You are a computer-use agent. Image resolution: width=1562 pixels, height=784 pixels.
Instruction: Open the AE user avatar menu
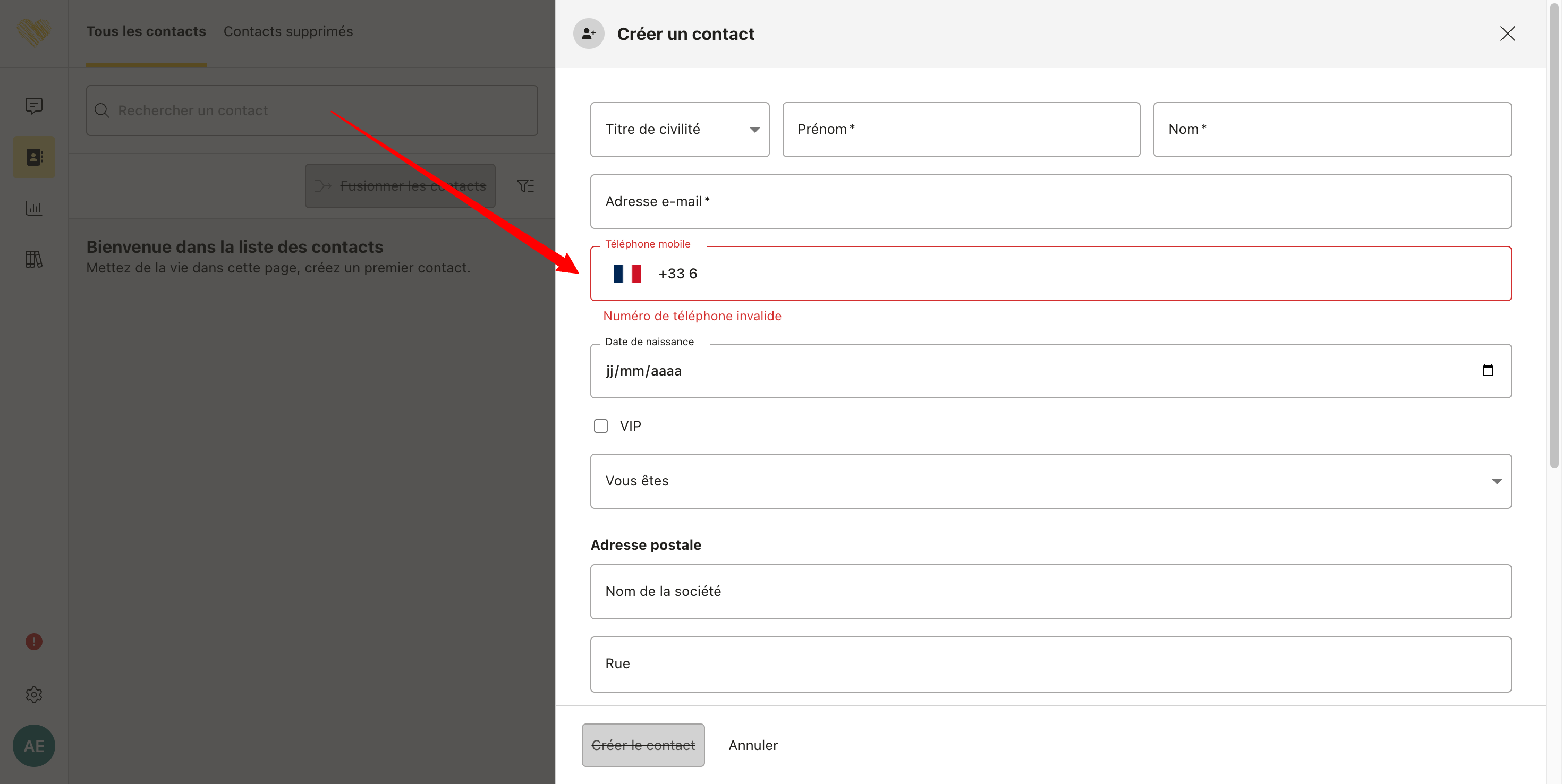(34, 746)
